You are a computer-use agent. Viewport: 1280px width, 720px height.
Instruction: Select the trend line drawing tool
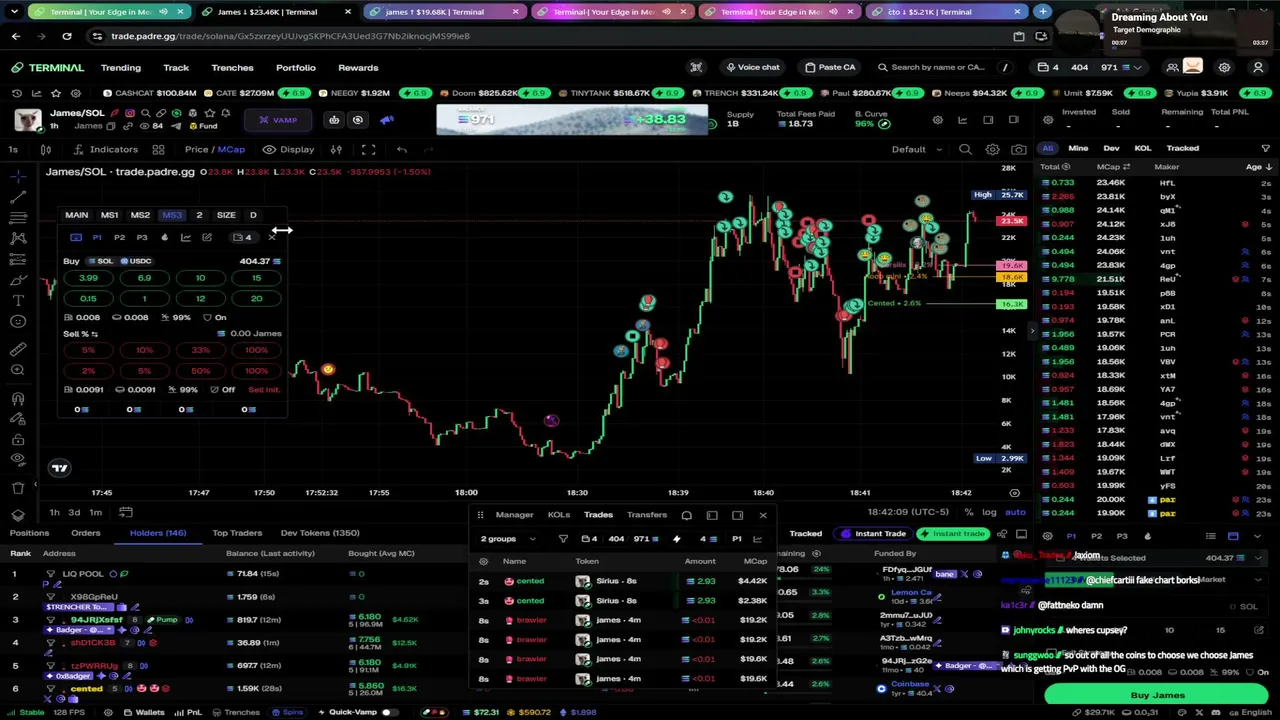tap(18, 197)
